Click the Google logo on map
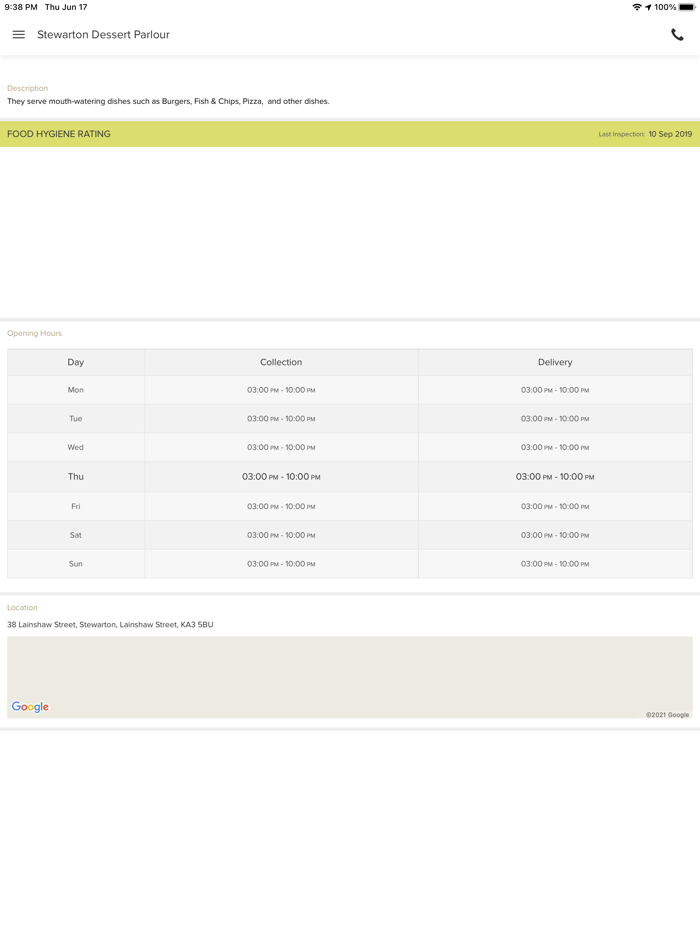The image size is (700, 934). pos(30,707)
